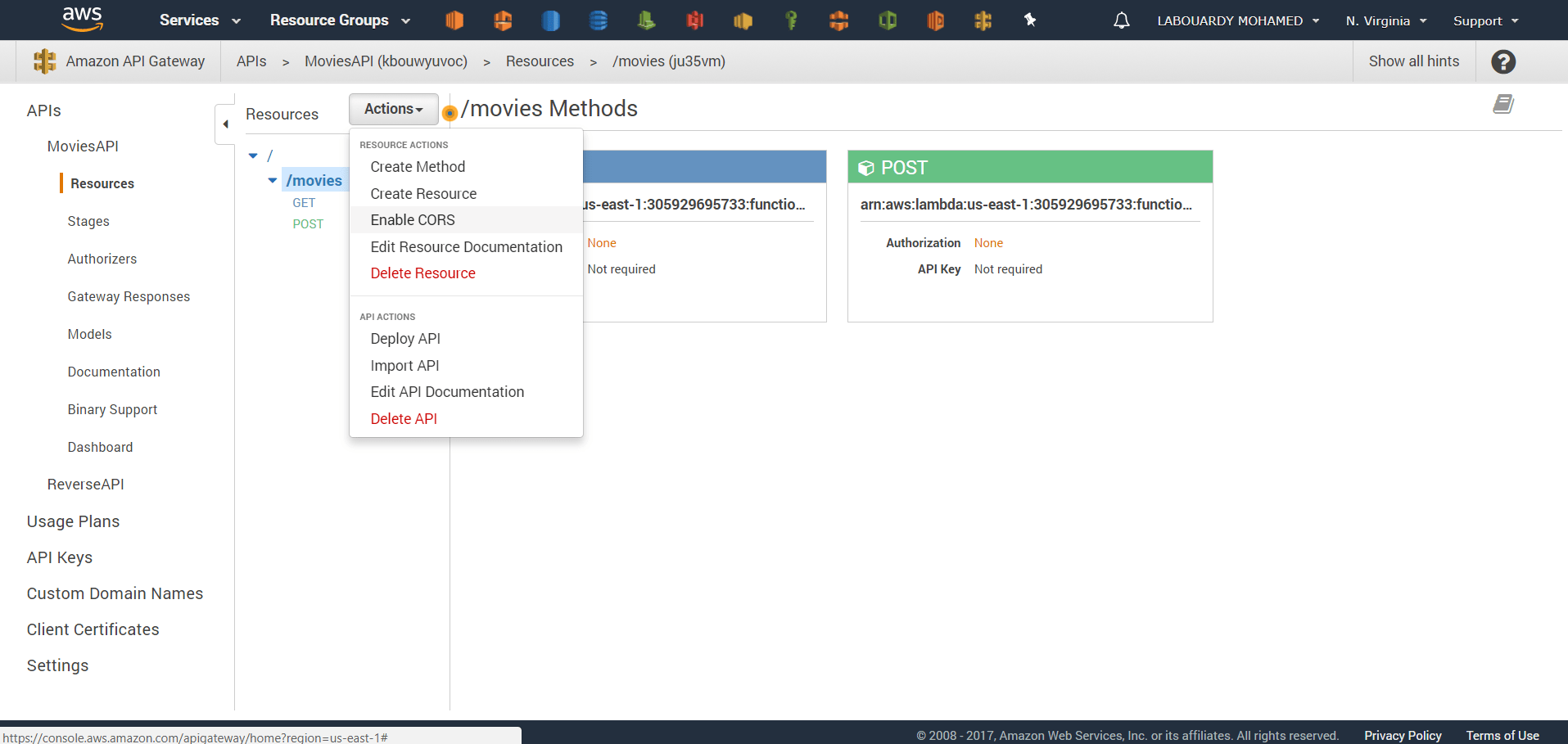Screen dimensions: 1568x744
Task: Select the POST method under /movies
Action: tap(308, 224)
